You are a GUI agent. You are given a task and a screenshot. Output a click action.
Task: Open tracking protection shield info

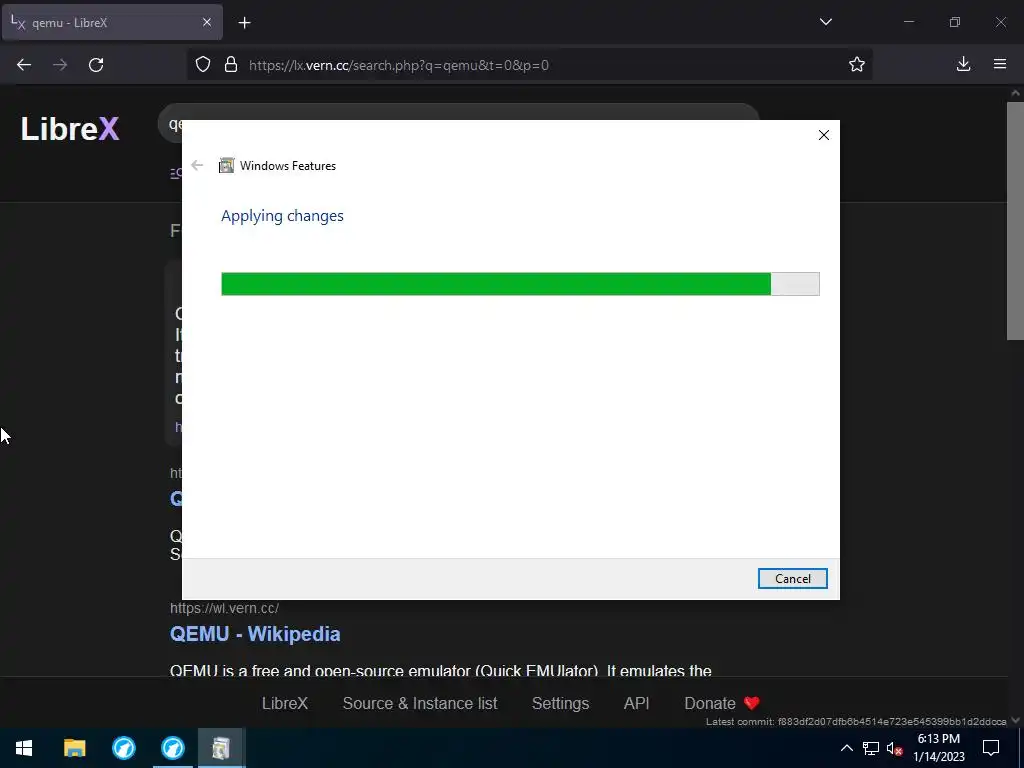tap(203, 65)
